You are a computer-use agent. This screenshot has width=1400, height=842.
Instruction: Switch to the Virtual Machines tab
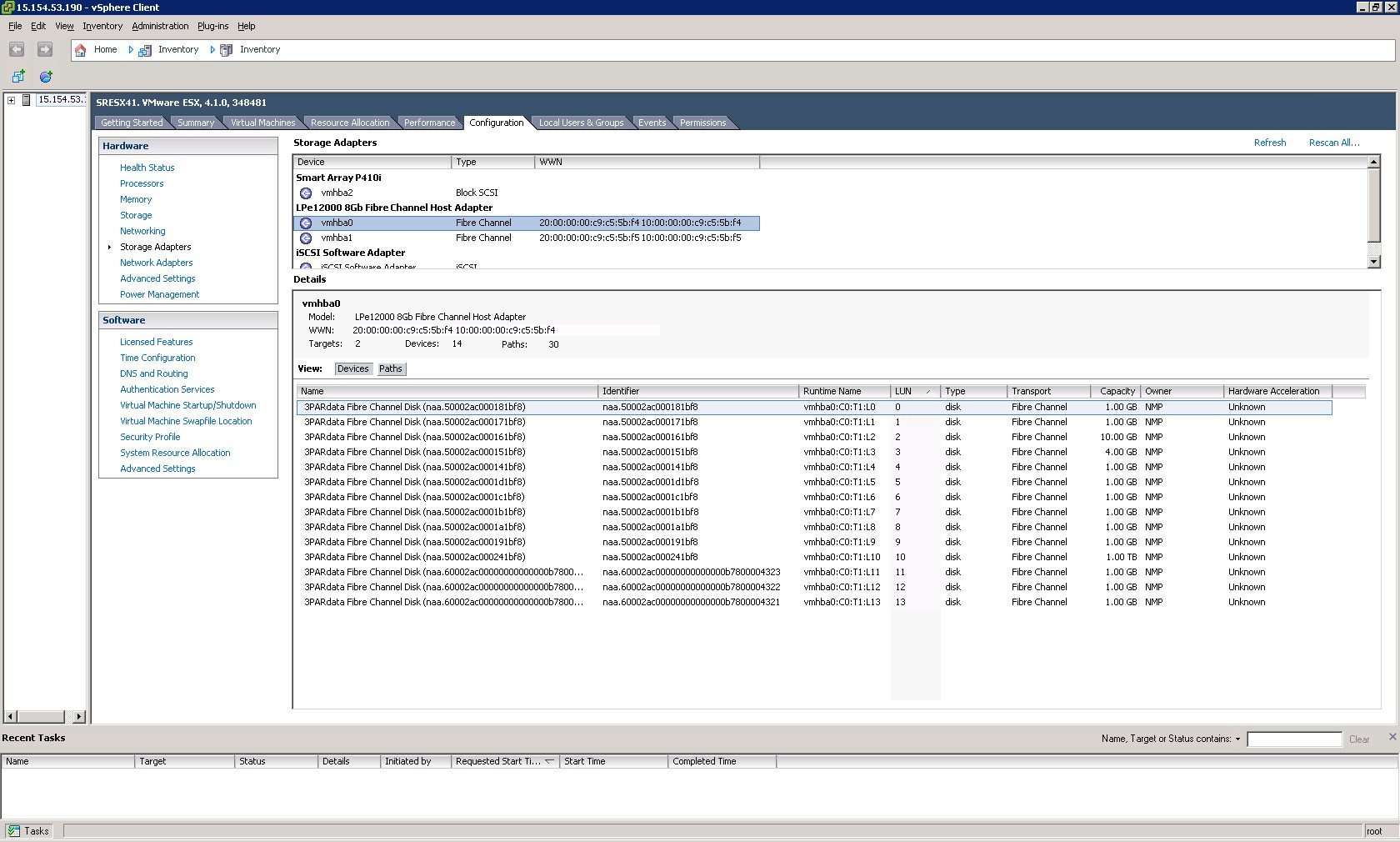(262, 123)
